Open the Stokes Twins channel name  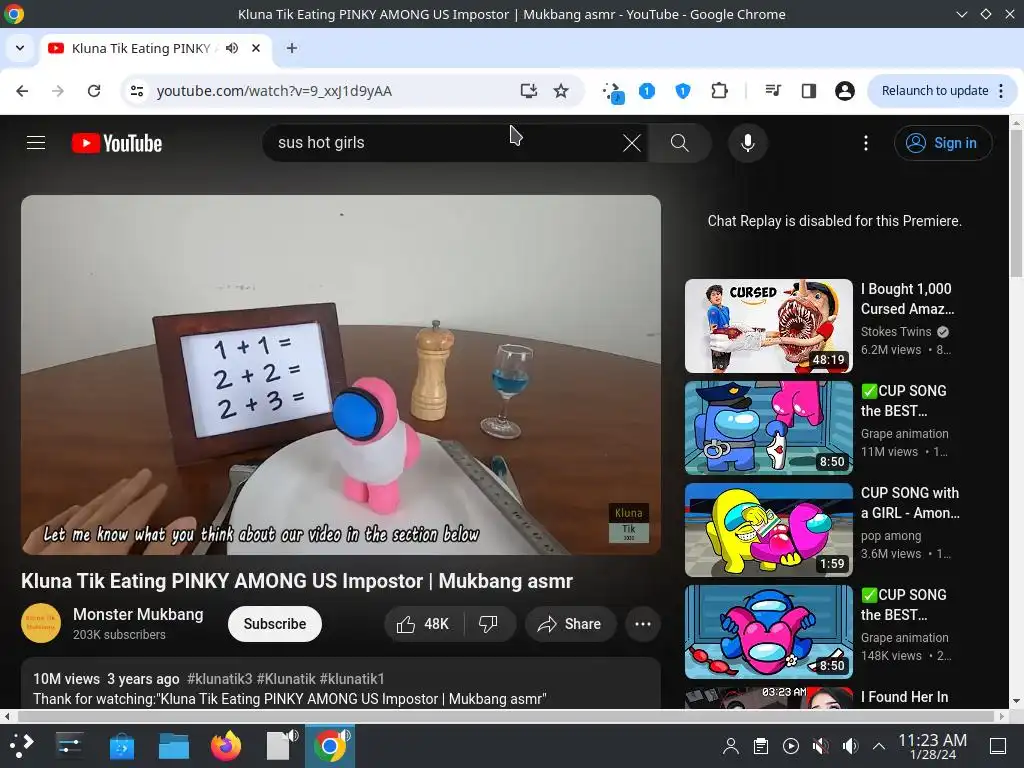(x=896, y=332)
